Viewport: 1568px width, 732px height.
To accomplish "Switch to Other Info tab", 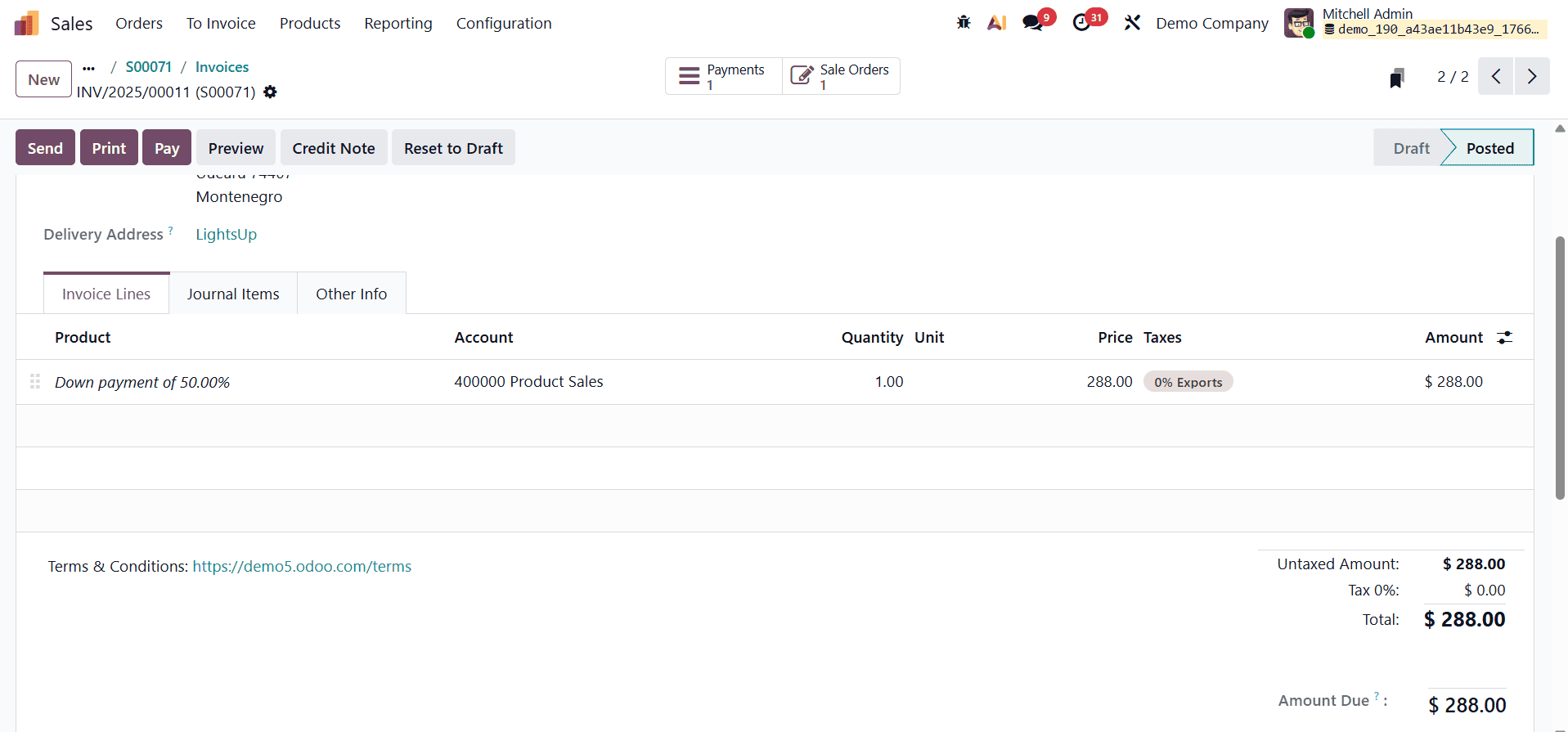I will [x=352, y=294].
